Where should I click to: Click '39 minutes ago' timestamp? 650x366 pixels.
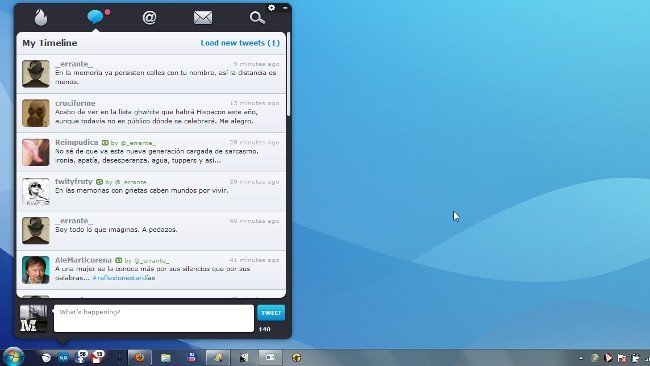tap(255, 182)
